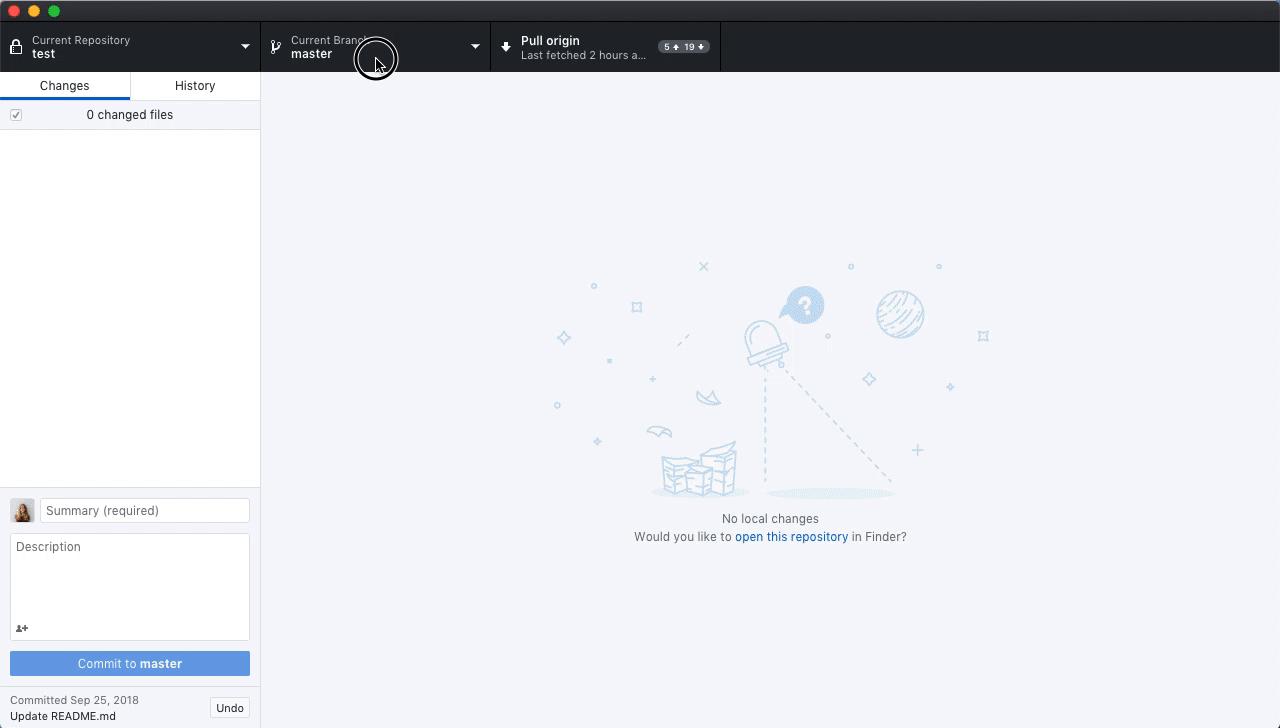The width and height of the screenshot is (1280, 728).
Task: Open the Current Repository test selector
Action: [130, 47]
